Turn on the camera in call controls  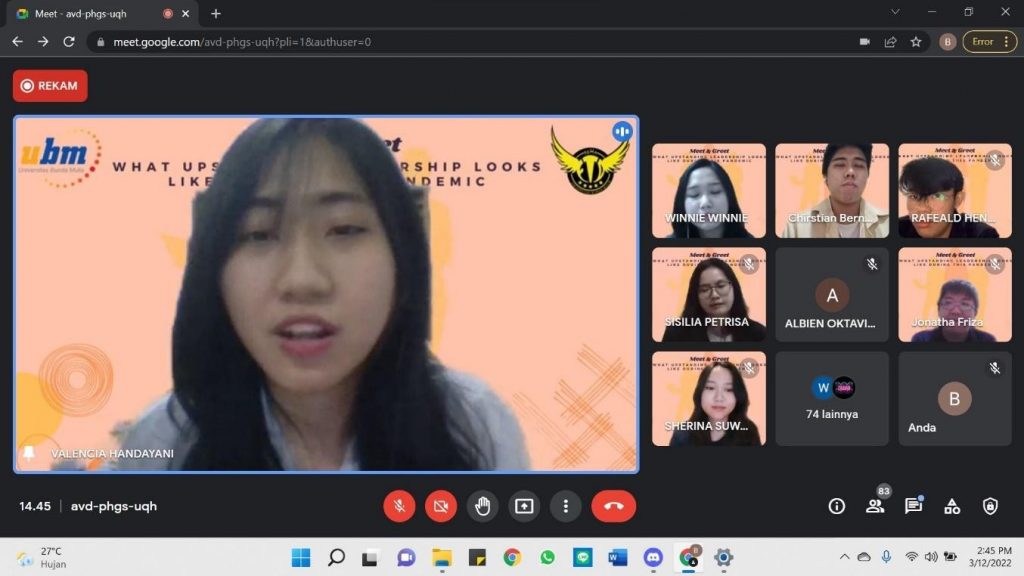(x=441, y=506)
